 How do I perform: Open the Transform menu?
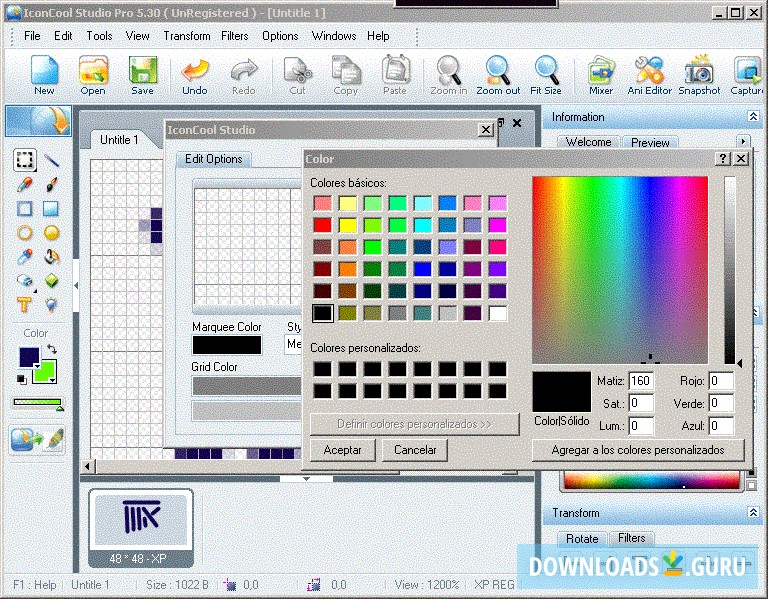coord(187,36)
